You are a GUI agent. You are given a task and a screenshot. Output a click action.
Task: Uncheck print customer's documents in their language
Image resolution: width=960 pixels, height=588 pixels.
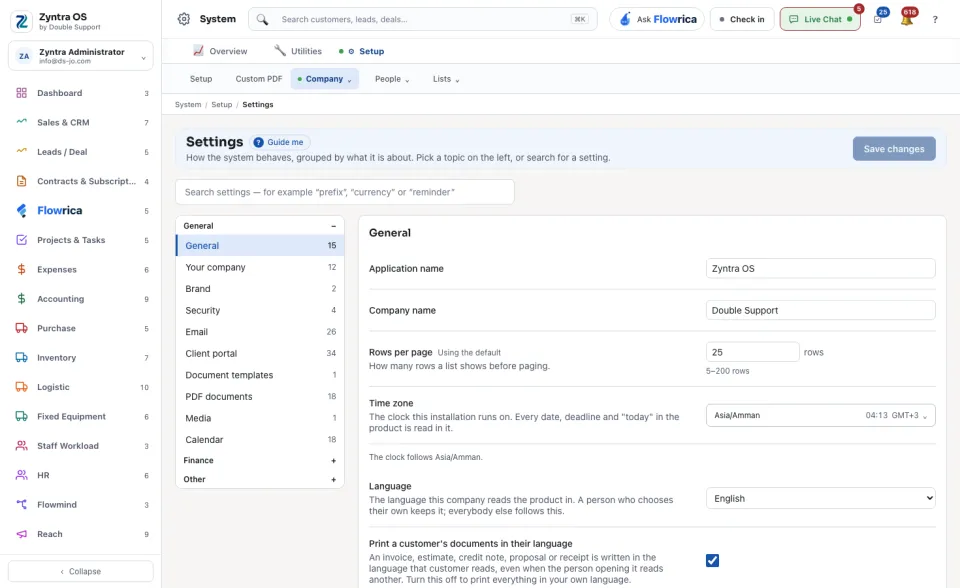tap(712, 560)
